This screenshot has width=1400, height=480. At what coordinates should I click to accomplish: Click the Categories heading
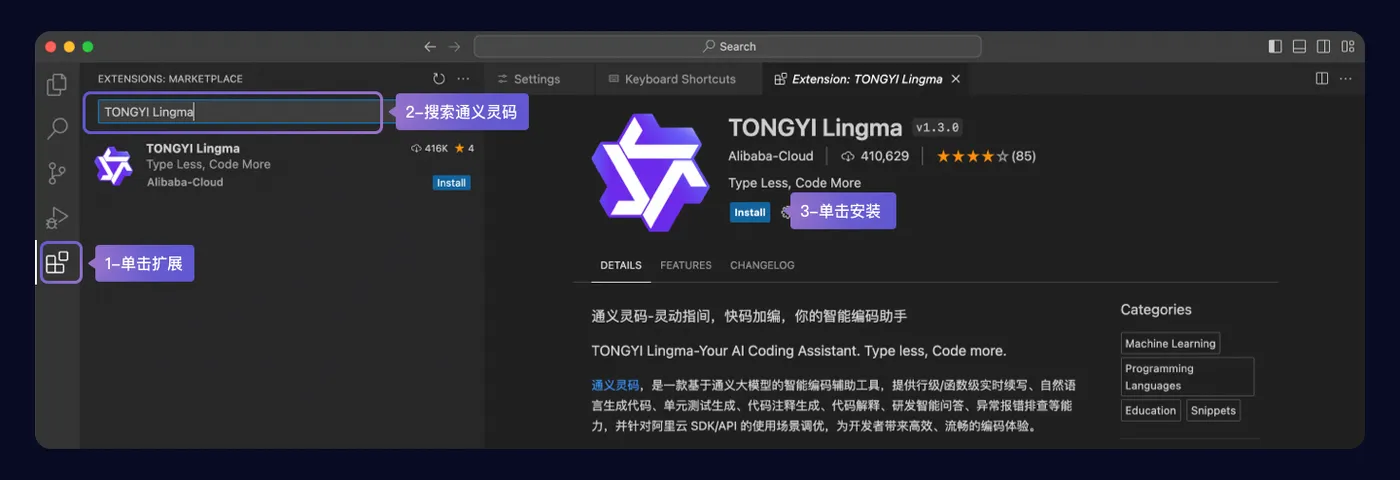click(1156, 310)
